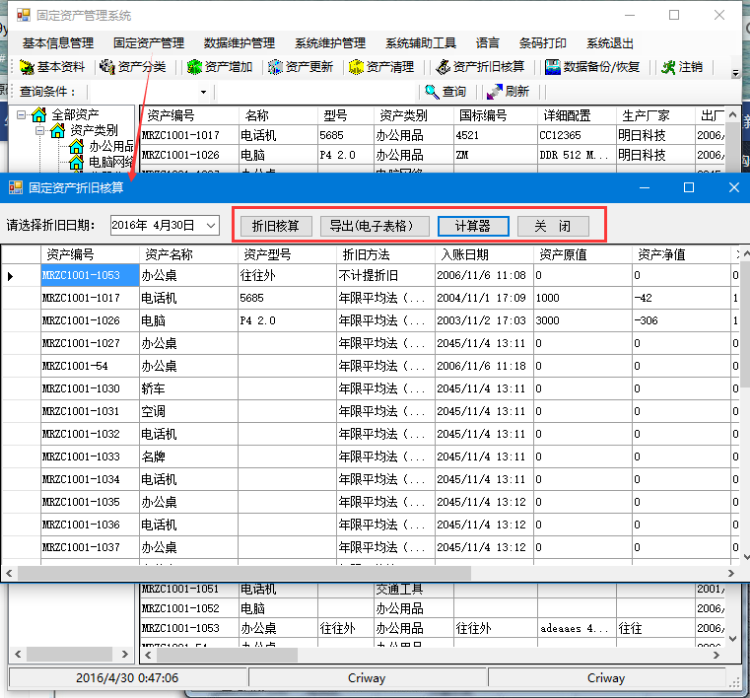The width and height of the screenshot is (750, 698).
Task: Open the 查询条件 dropdown arrow
Action: coord(203,92)
